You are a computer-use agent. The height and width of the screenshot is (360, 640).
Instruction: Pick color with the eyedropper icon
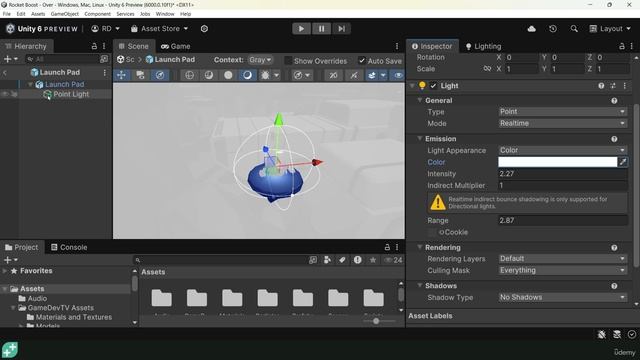click(623, 162)
